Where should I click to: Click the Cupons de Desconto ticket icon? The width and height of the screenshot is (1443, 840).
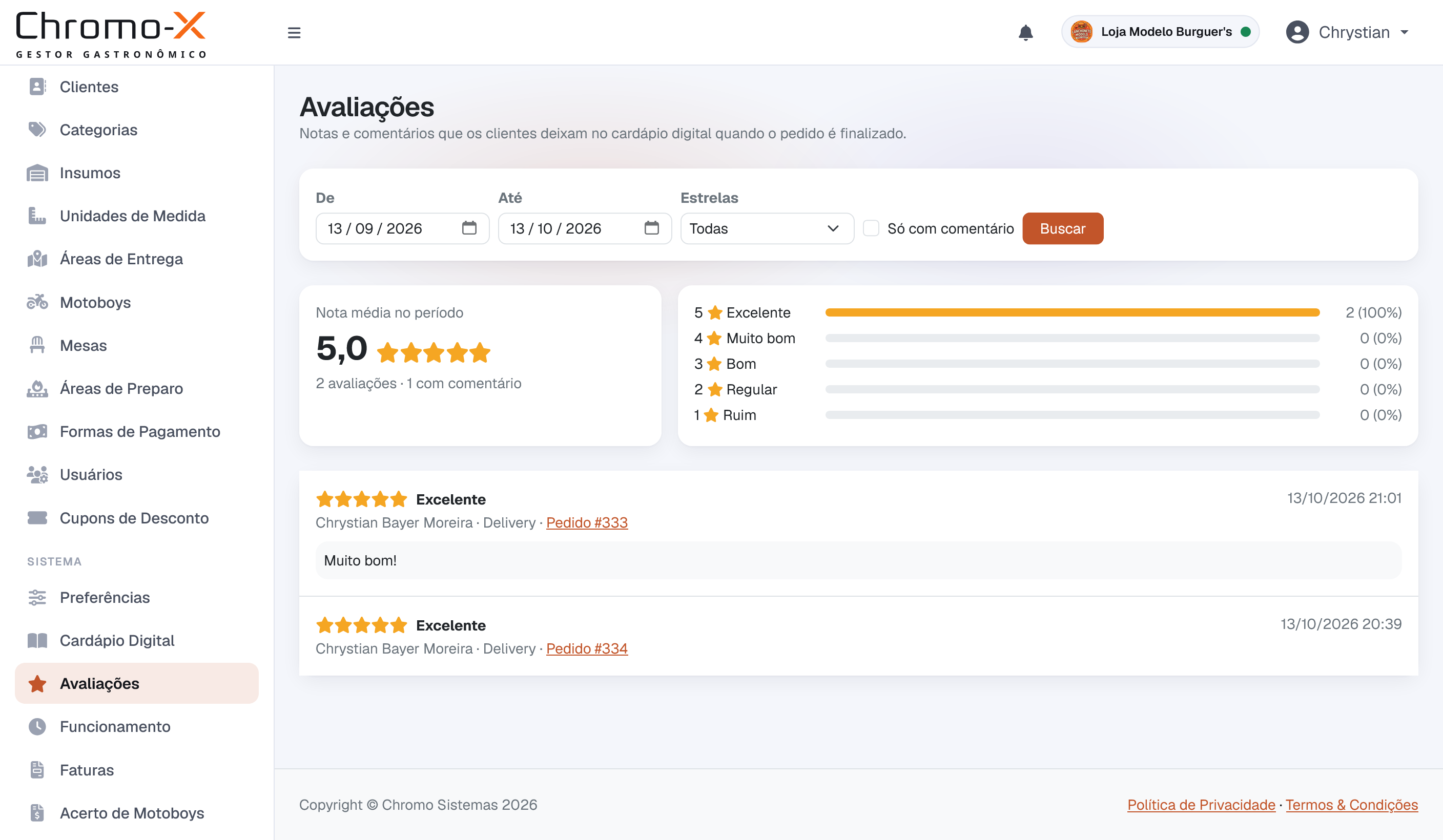point(37,518)
